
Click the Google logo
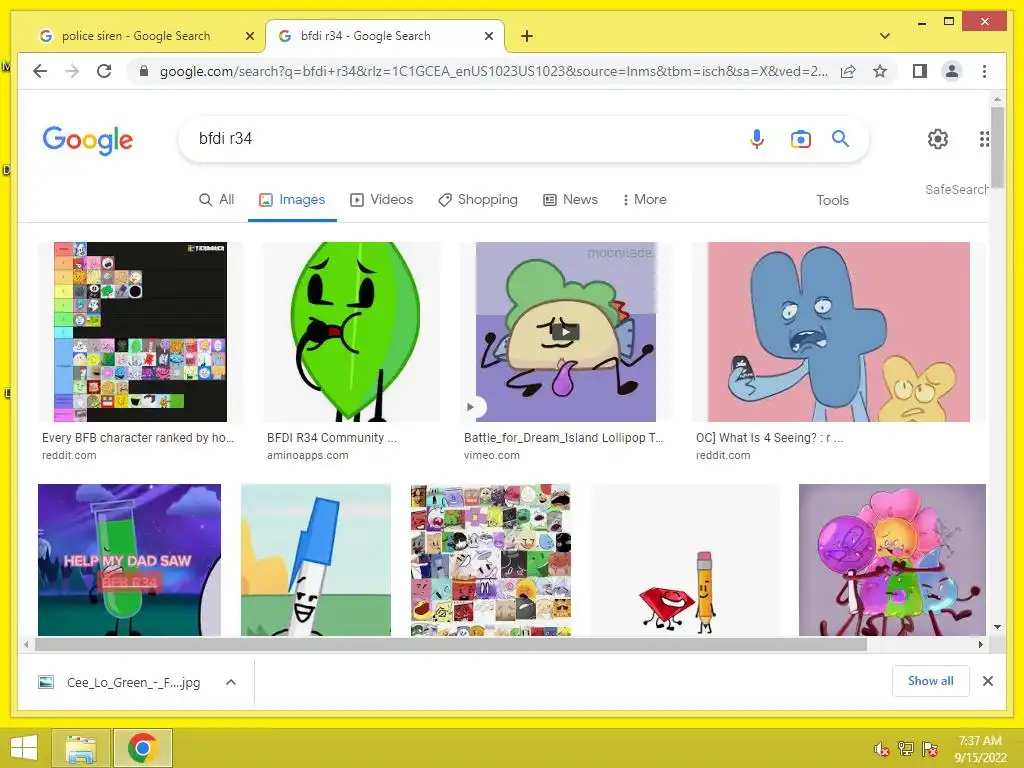coord(88,140)
